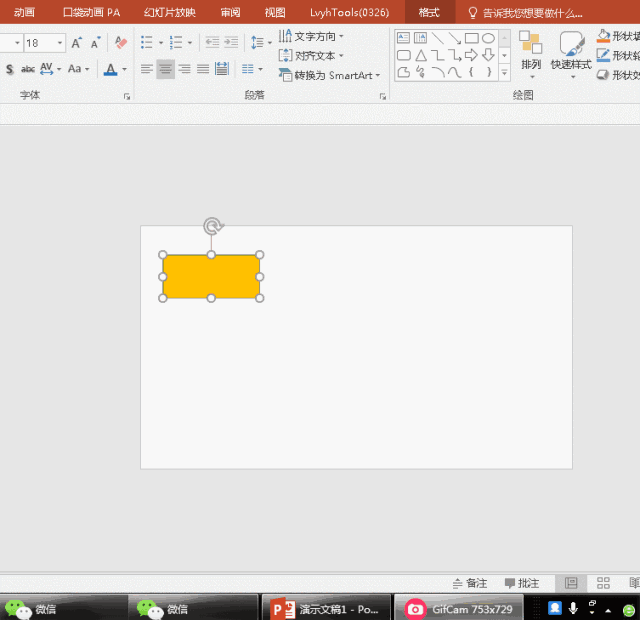This screenshot has width=640, height=620.
Task: Open the 排列 arrange tool
Action: 530,50
